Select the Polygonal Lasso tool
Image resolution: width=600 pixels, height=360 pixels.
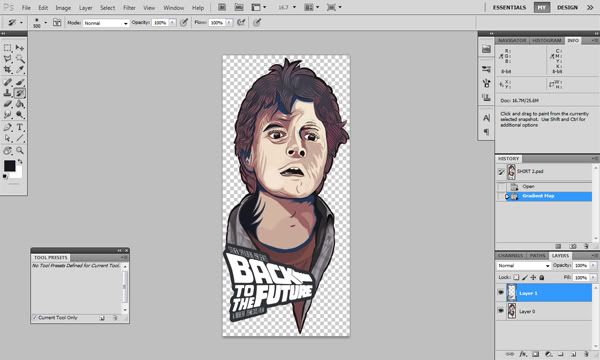pos(8,59)
